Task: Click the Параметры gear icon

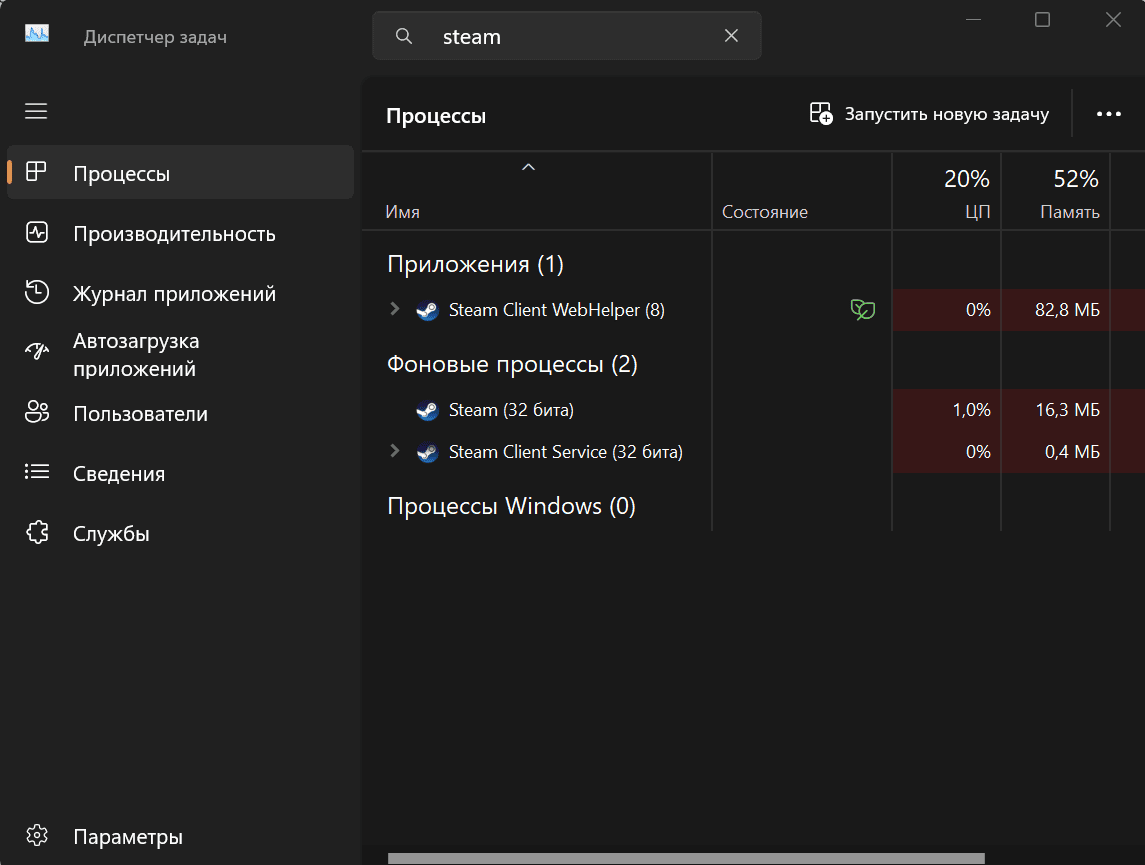Action: coord(37,835)
